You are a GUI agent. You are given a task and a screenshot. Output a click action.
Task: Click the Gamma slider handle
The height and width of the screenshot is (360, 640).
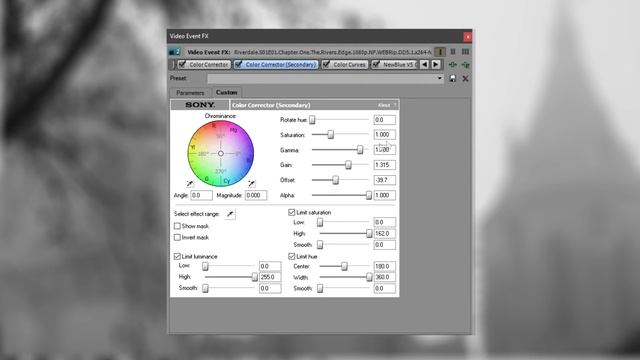(x=360, y=150)
